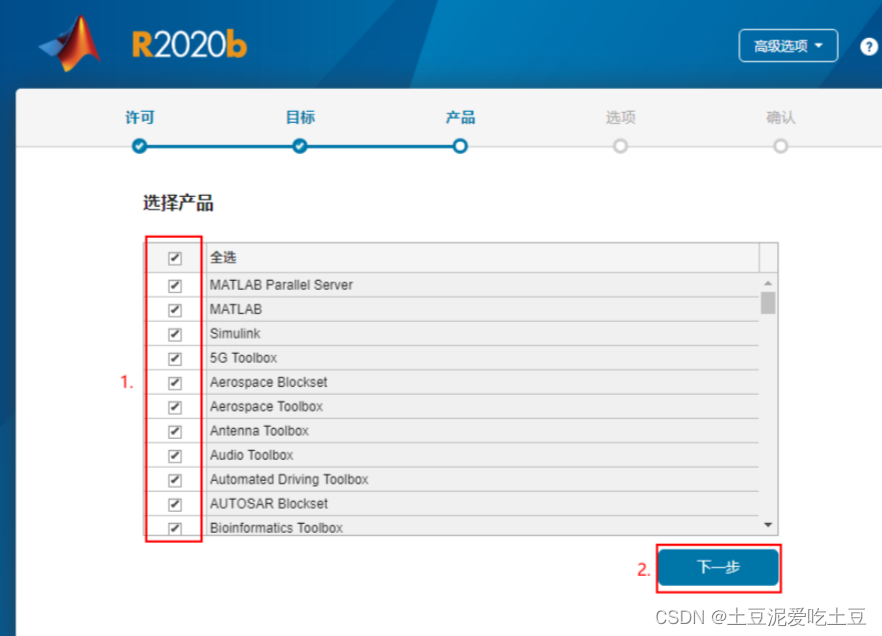Uncheck Automated Driving Toolbox checkbox
Viewport: 882px width, 636px height.
coord(175,480)
